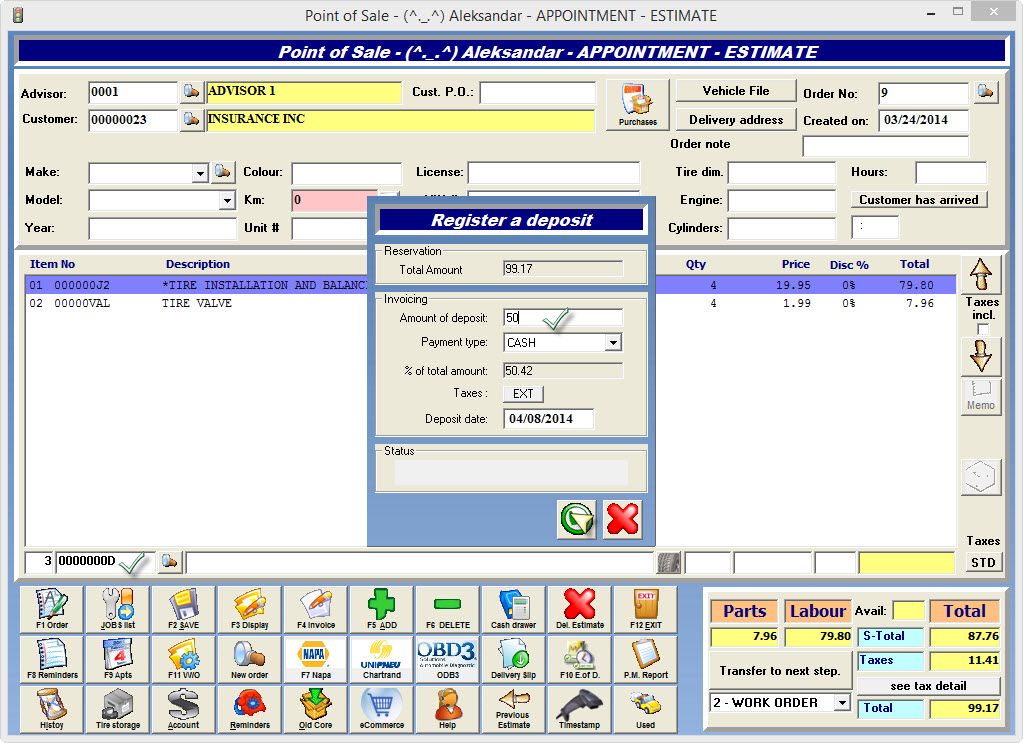
Task: Open the Account dollar icon
Action: coord(183,709)
